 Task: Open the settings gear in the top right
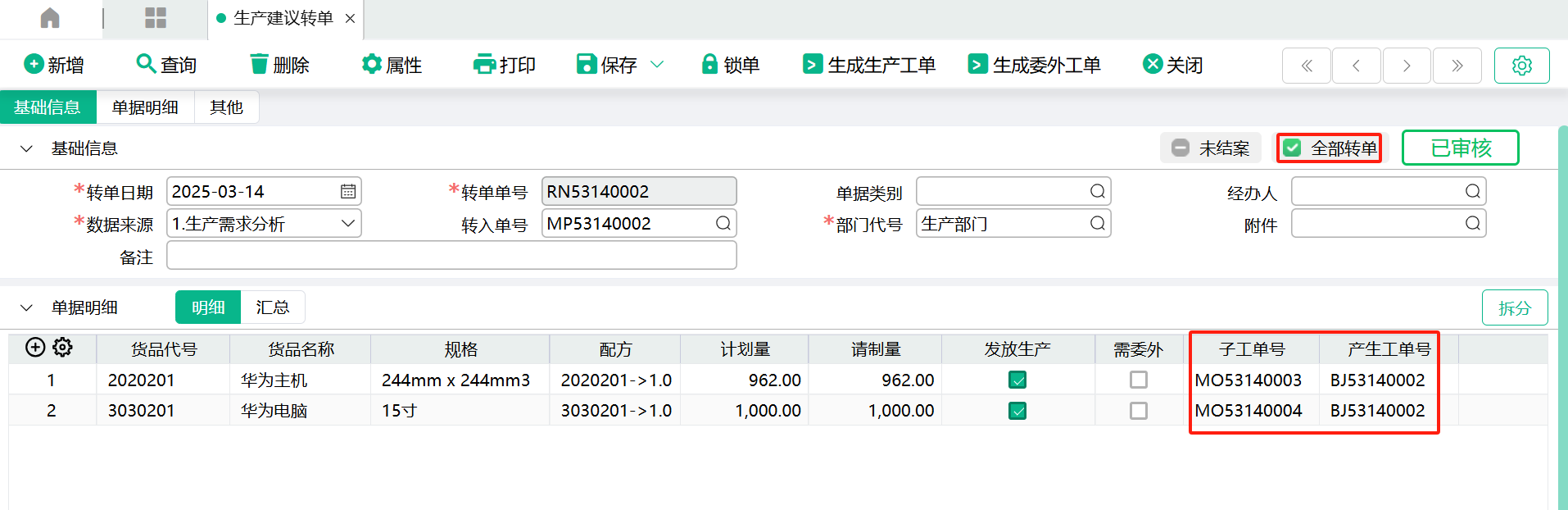pyautogui.click(x=1521, y=66)
